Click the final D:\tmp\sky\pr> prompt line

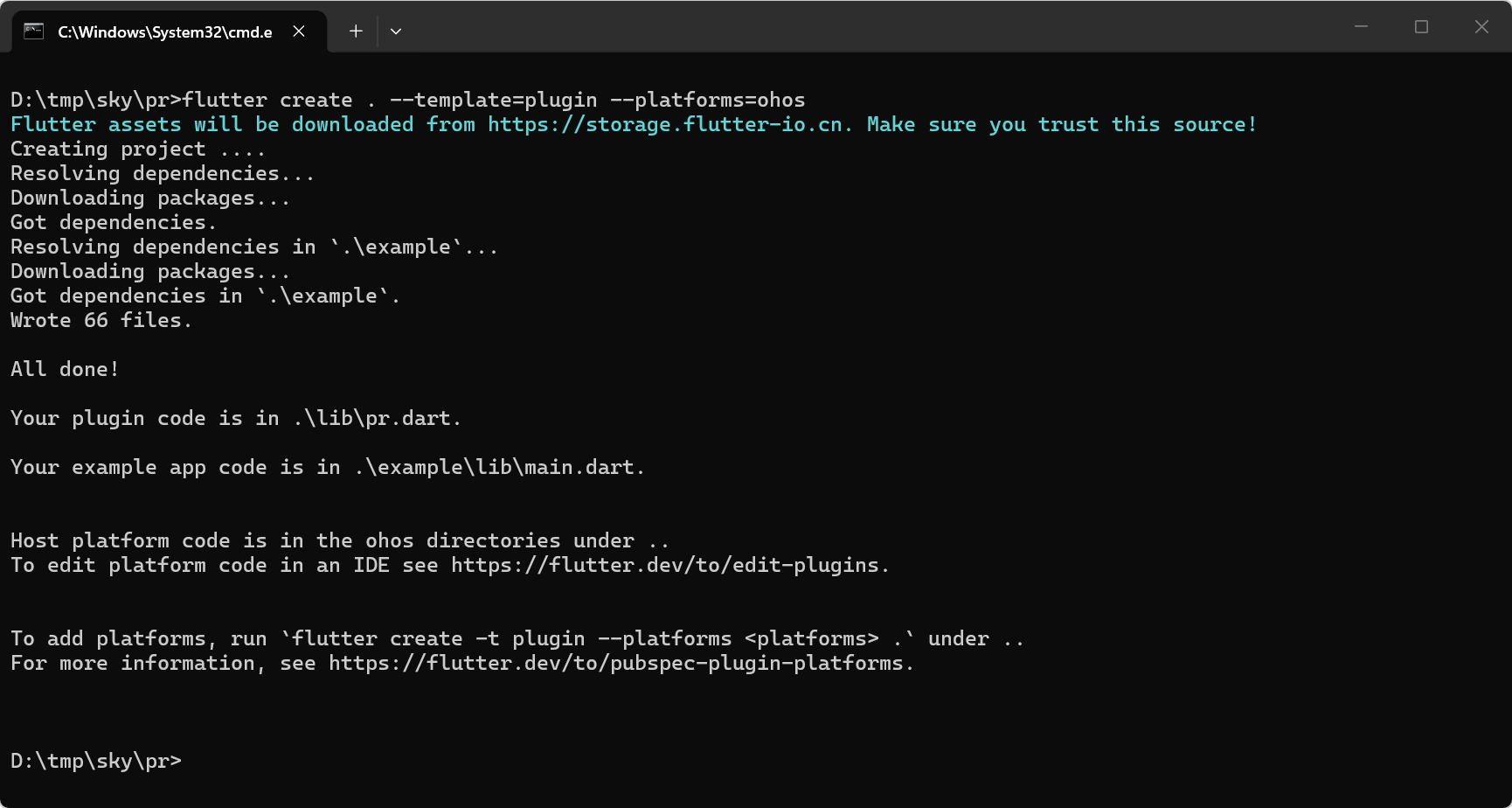coord(96,761)
